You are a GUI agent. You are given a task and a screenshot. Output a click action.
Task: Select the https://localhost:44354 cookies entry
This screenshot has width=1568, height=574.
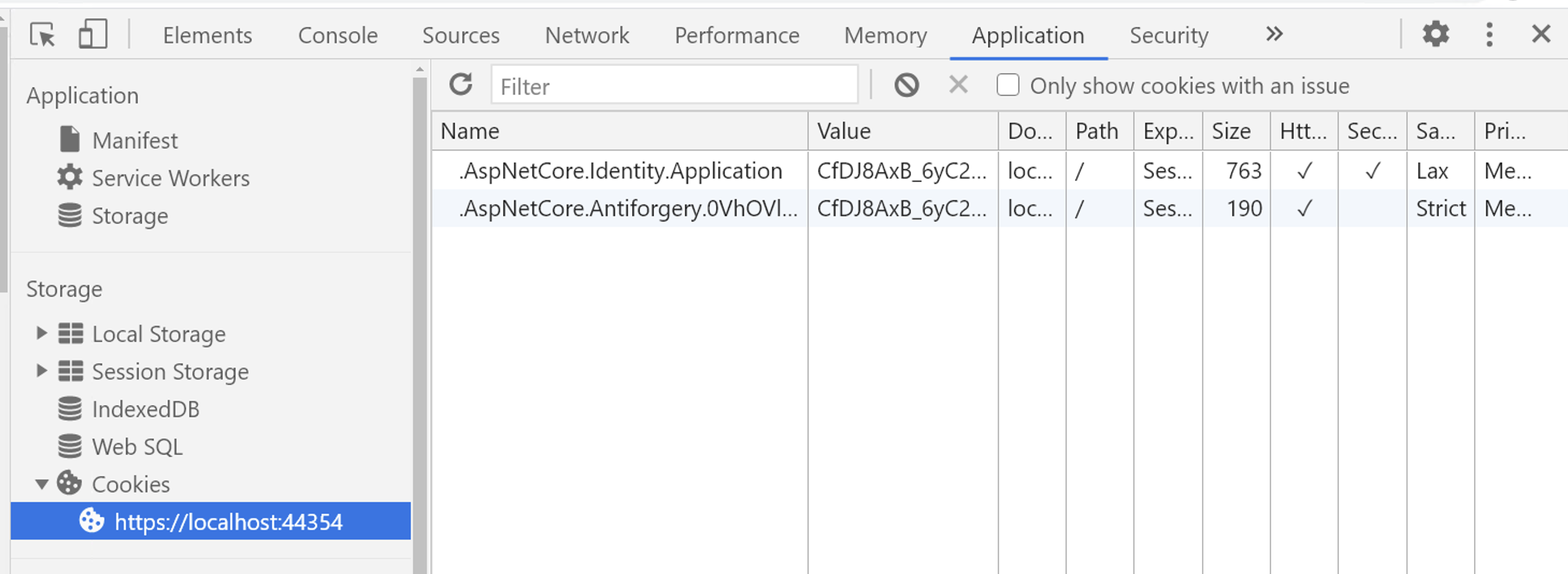click(228, 522)
